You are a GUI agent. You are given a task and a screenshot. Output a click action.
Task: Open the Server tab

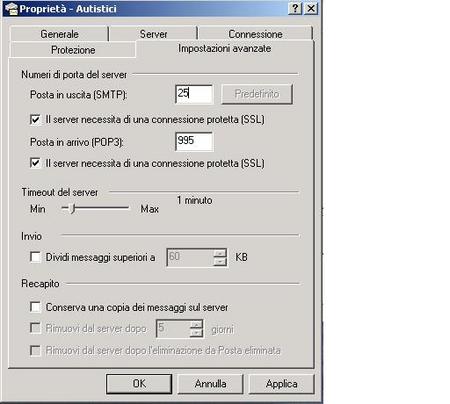click(x=153, y=34)
